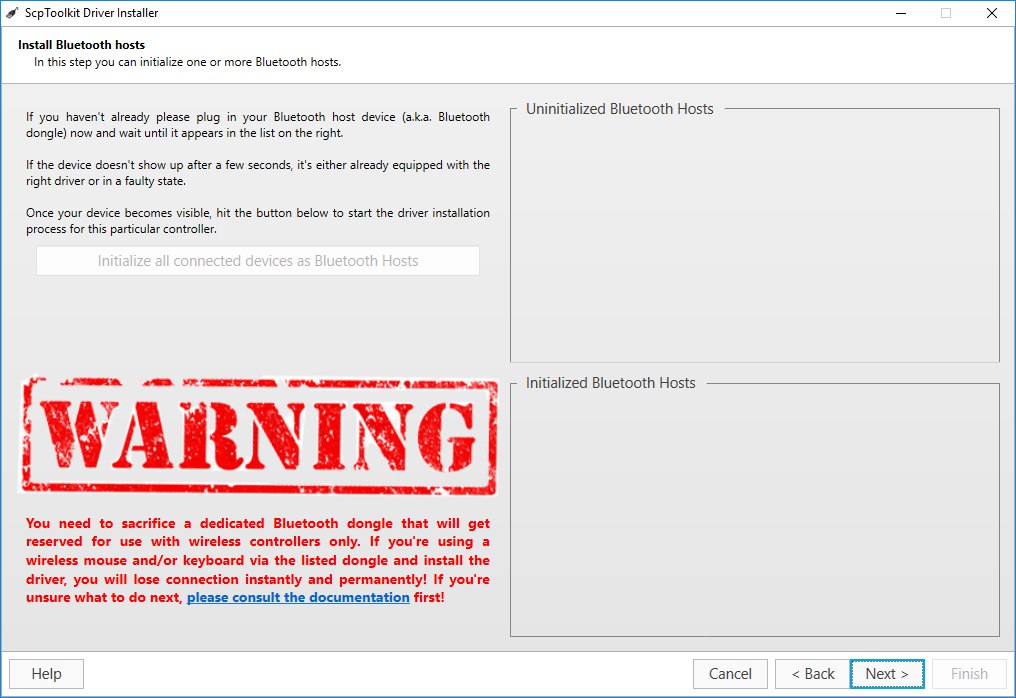
Task: Click the red WARNING stamp image
Action: coord(259,437)
